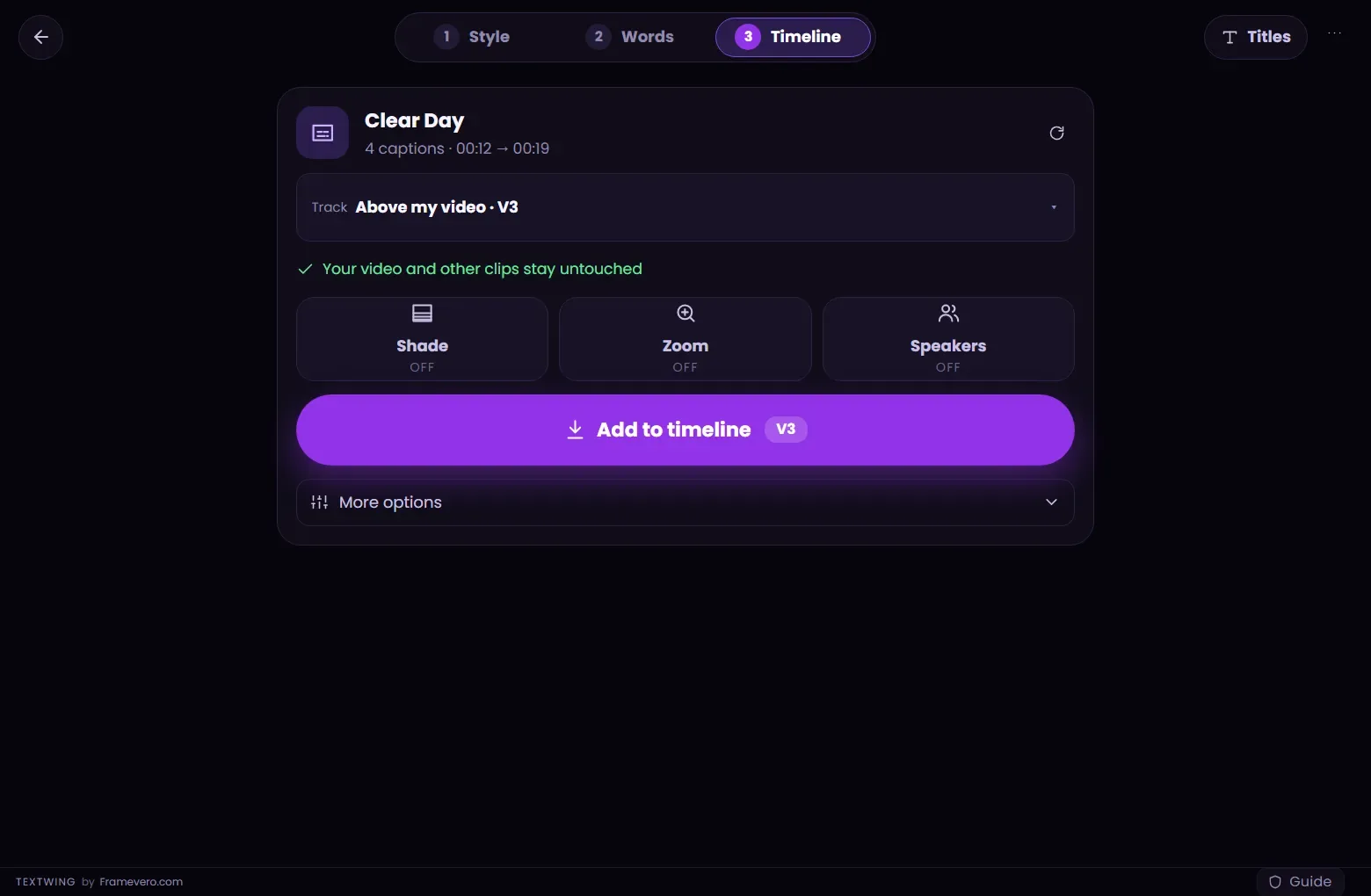Click the Speakers people icon

948,313
